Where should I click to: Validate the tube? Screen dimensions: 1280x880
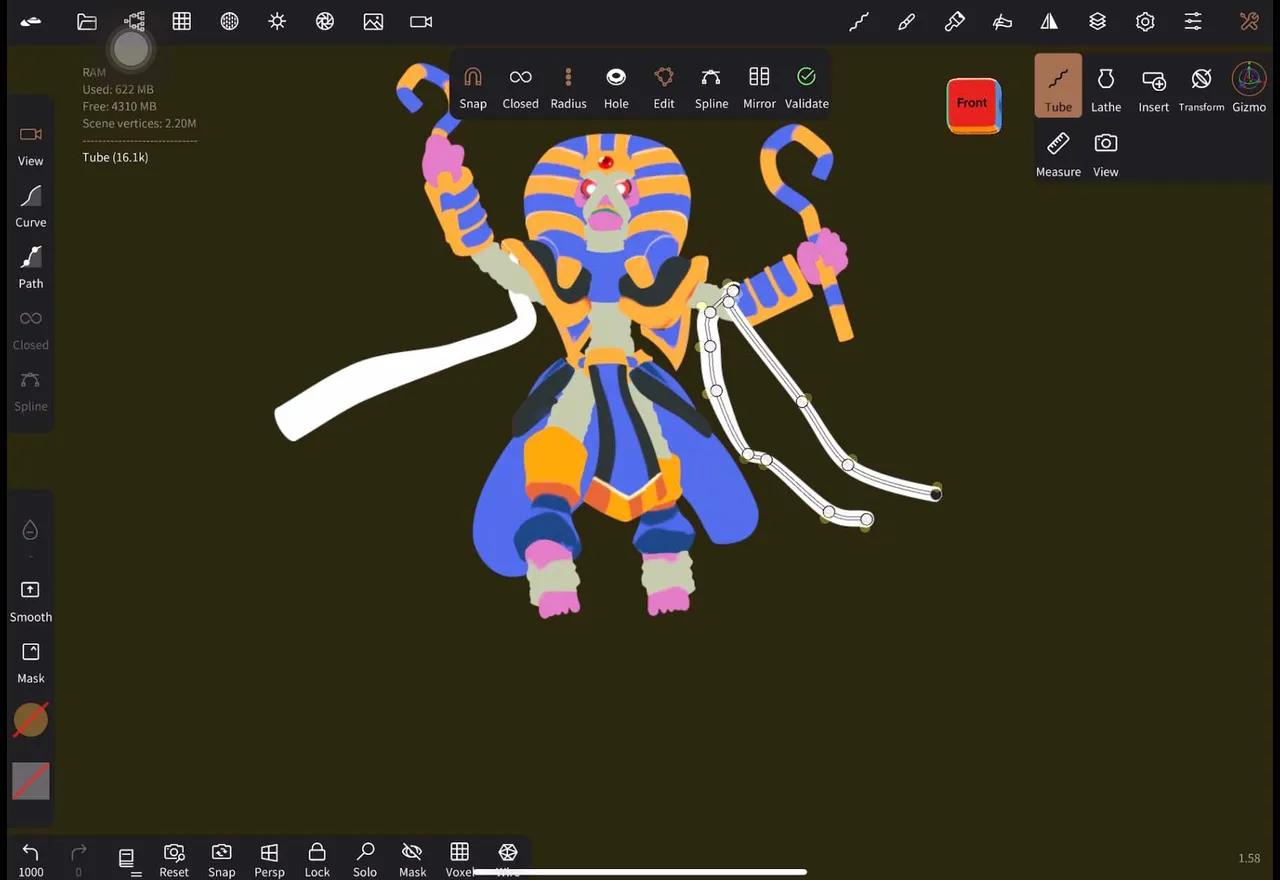(806, 87)
